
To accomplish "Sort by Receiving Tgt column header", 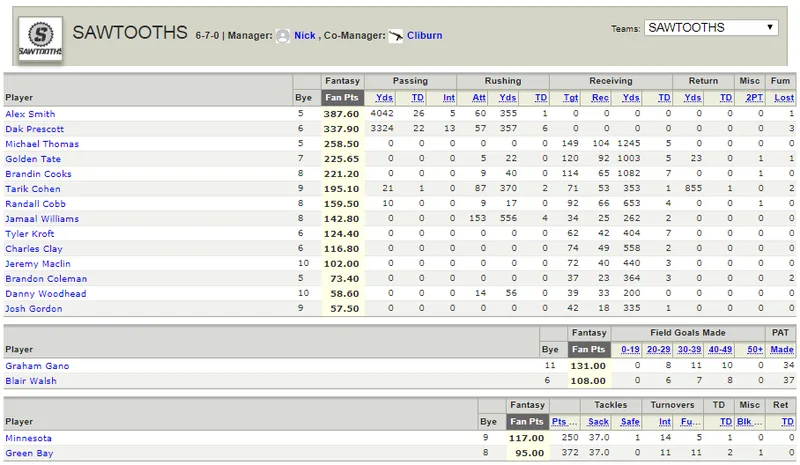I will coord(570,97).
